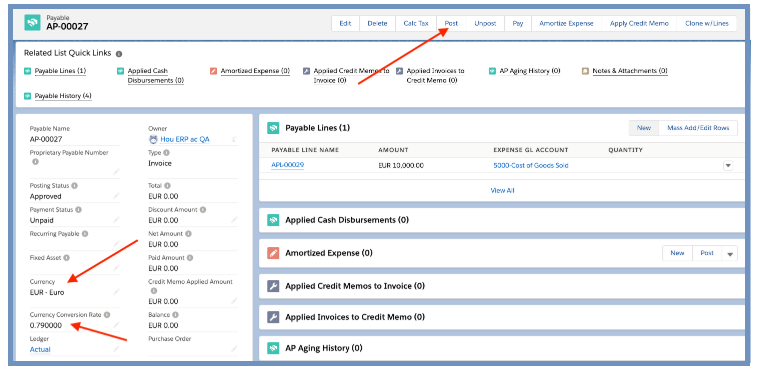Click the Mass Add/Edit Rows button
Image resolution: width=757 pixels, height=372 pixels.
(698, 128)
